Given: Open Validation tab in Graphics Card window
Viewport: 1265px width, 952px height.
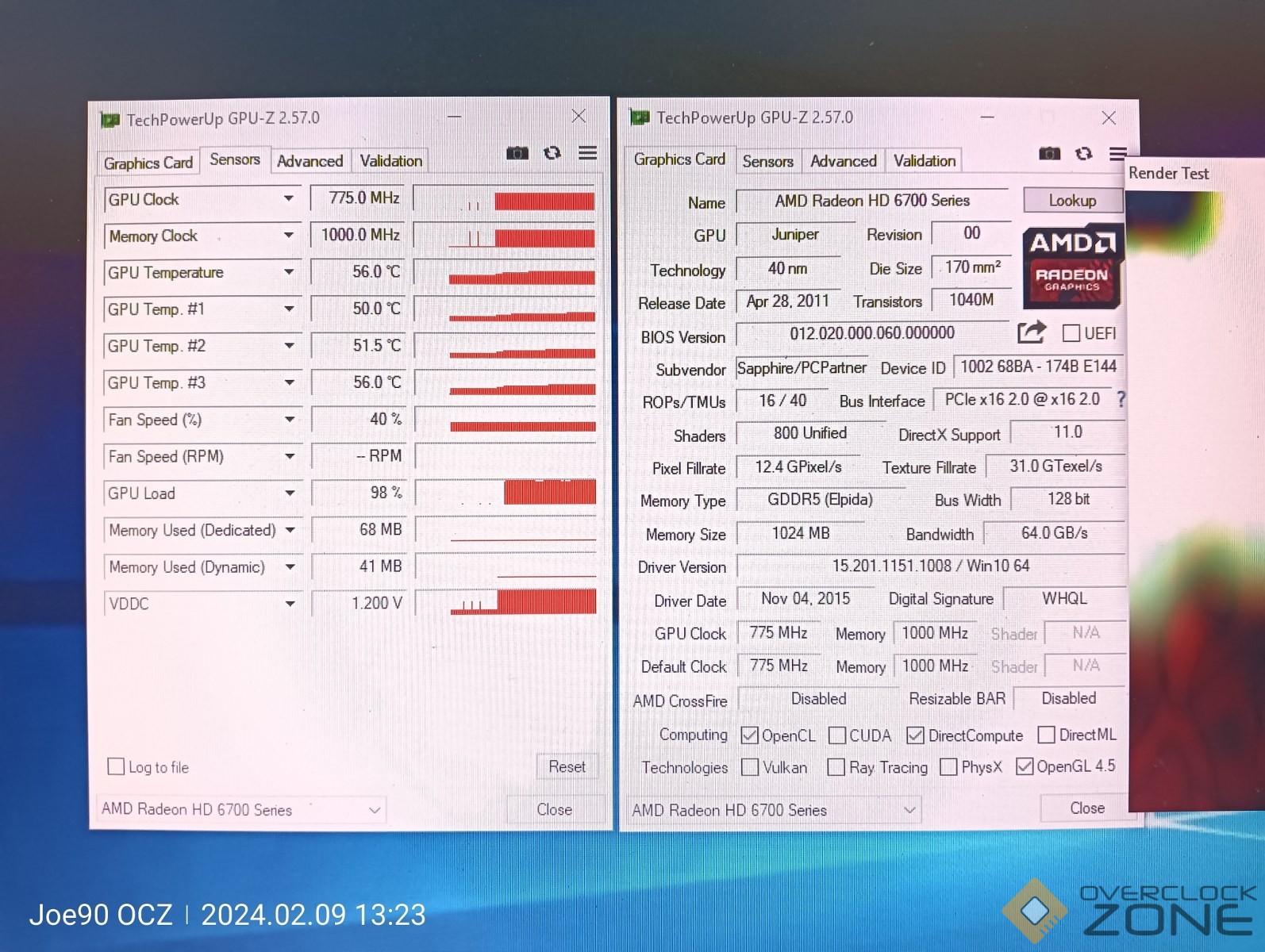Looking at the screenshot, I should click(x=925, y=161).
